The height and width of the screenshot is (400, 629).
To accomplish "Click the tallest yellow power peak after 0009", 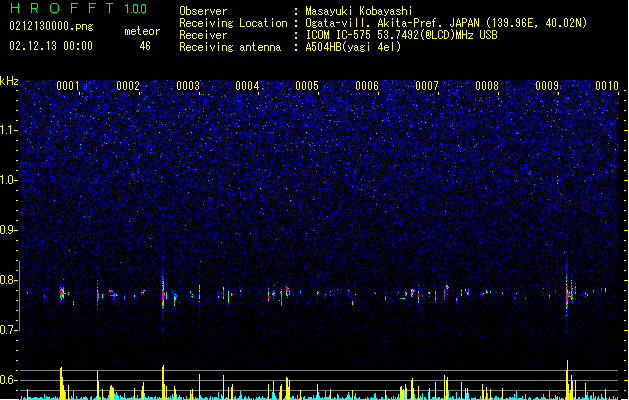I will click(x=567, y=379).
